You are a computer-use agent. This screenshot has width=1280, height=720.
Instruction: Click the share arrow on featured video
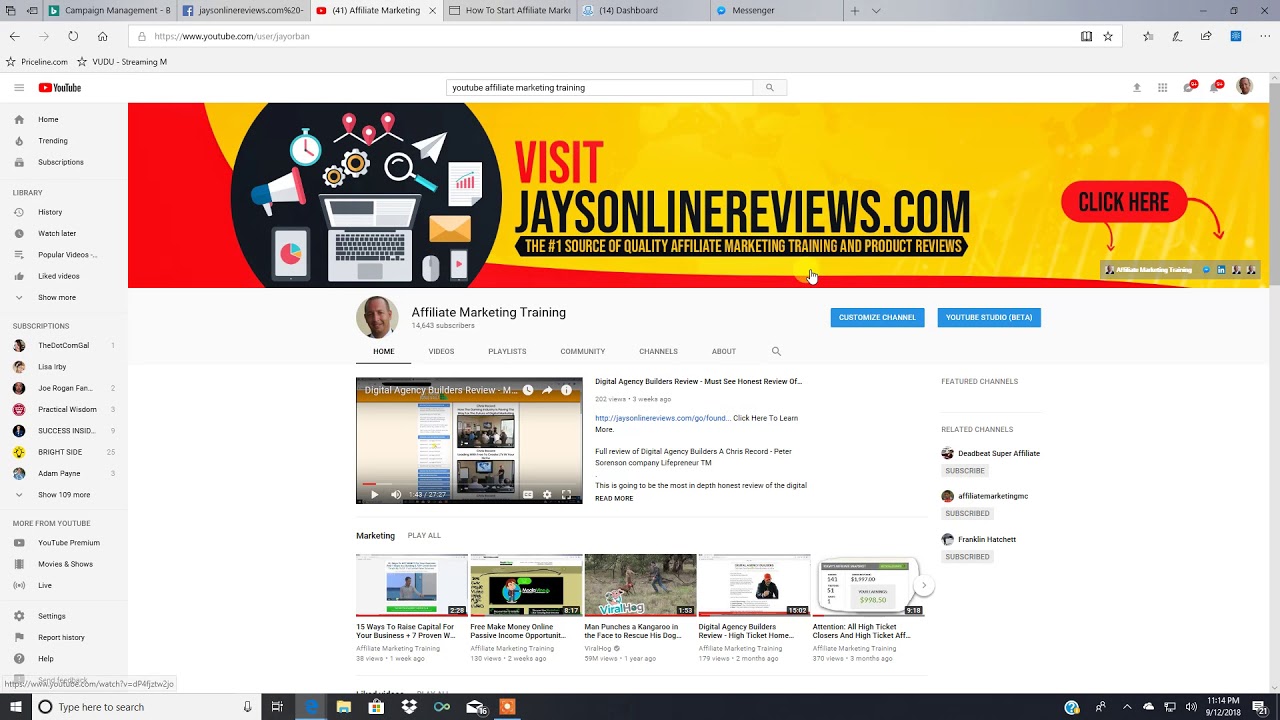click(x=547, y=390)
